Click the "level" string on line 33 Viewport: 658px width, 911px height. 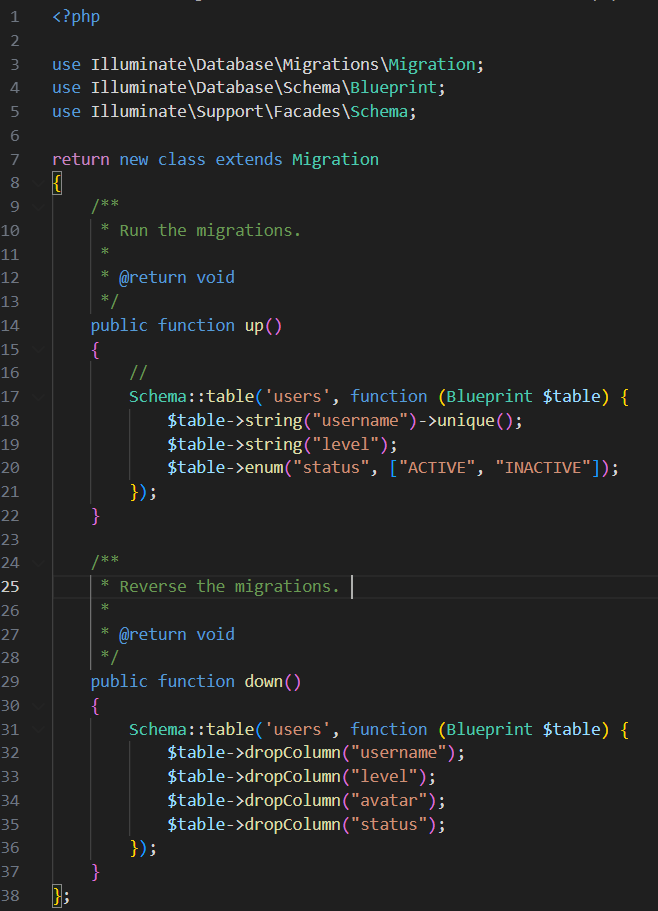(384, 777)
